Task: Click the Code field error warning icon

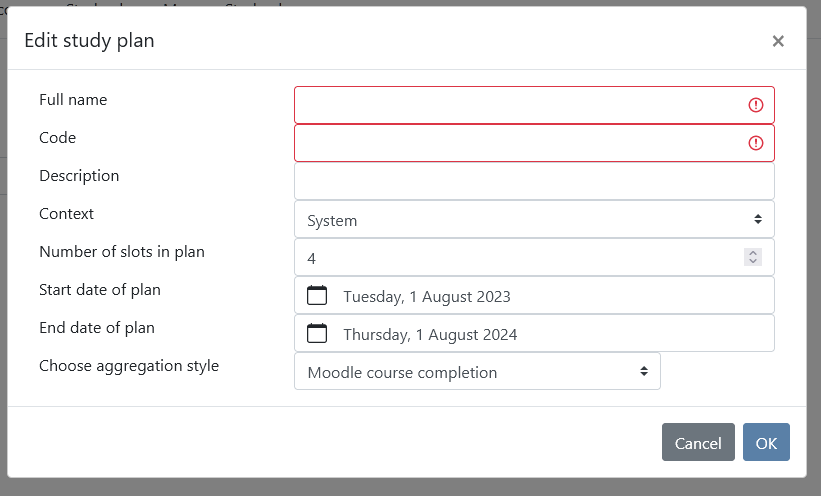Action: [756, 143]
